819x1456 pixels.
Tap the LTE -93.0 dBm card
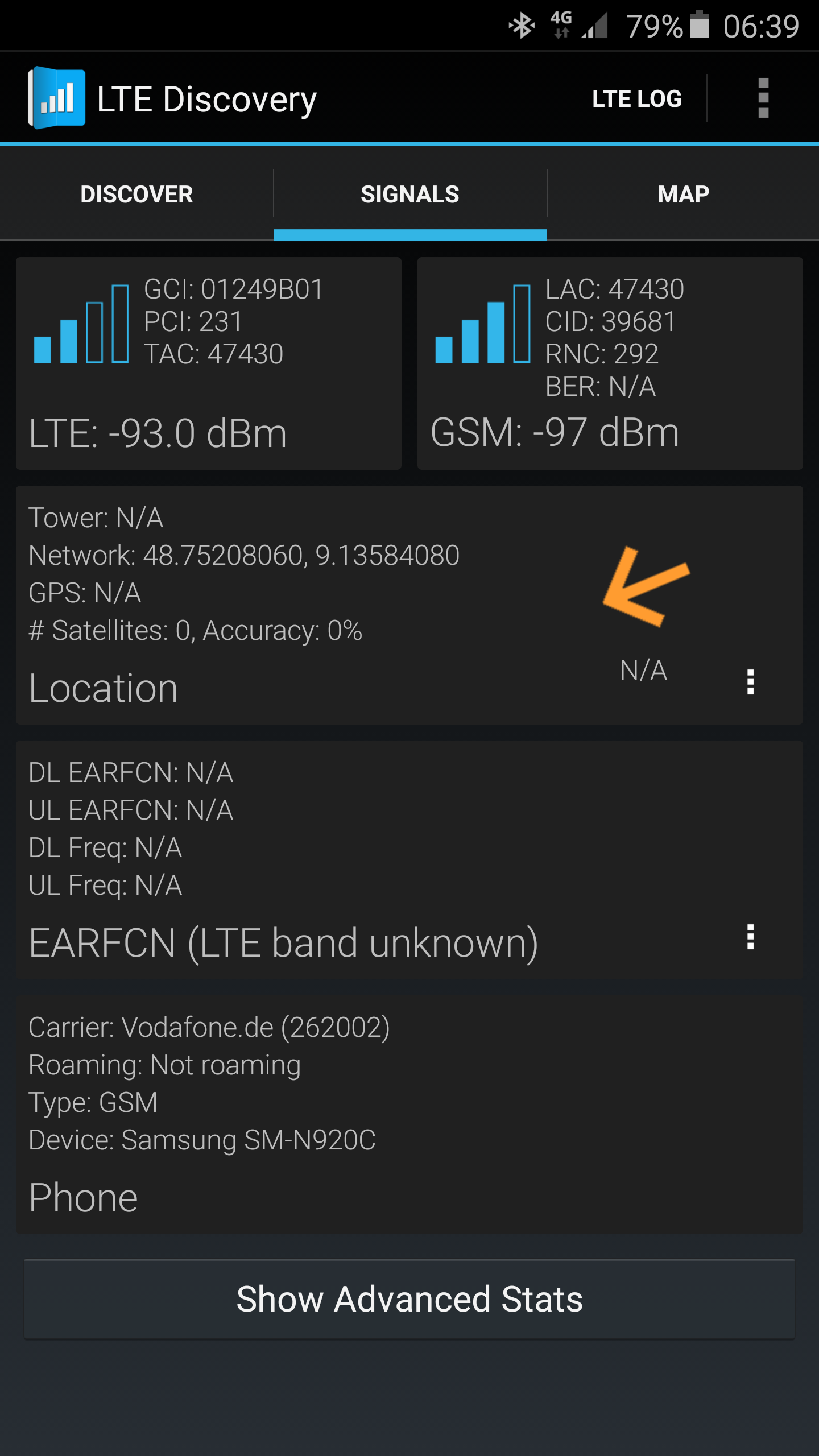(x=209, y=363)
